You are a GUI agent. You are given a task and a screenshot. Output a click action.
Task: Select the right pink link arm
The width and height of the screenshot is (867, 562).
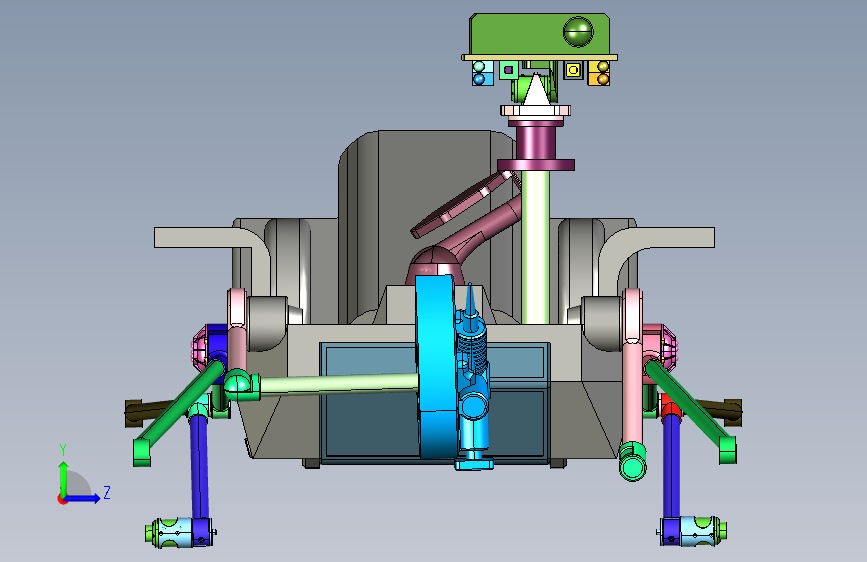tap(632, 365)
